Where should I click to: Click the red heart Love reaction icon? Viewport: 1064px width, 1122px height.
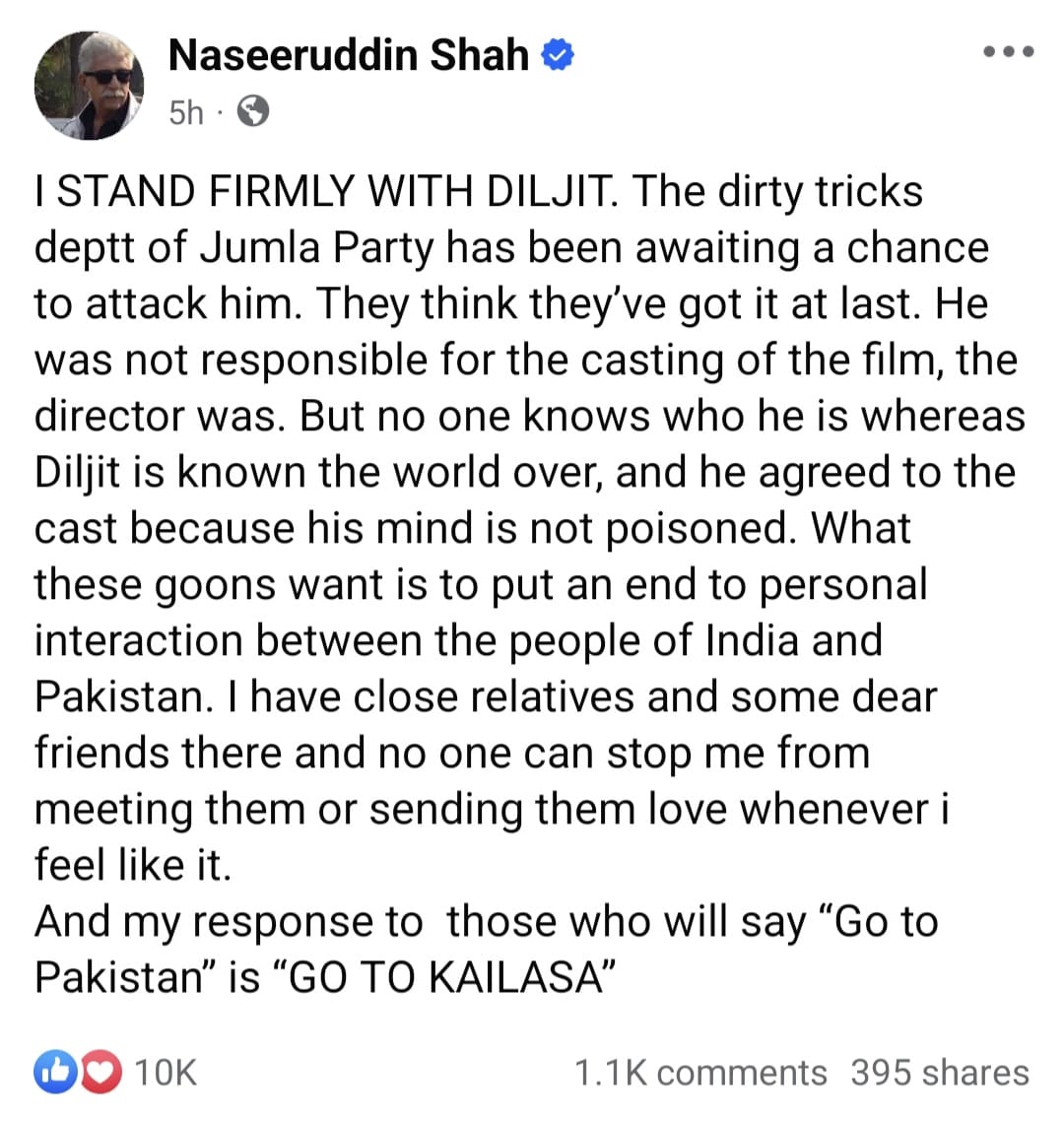[x=100, y=1072]
